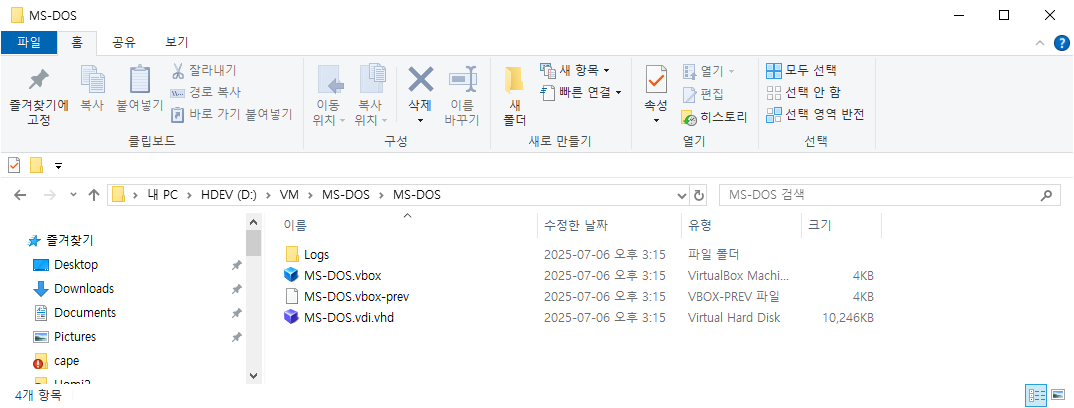Select 즐겨찾기 in navigation pane

pyautogui.click(x=69, y=240)
